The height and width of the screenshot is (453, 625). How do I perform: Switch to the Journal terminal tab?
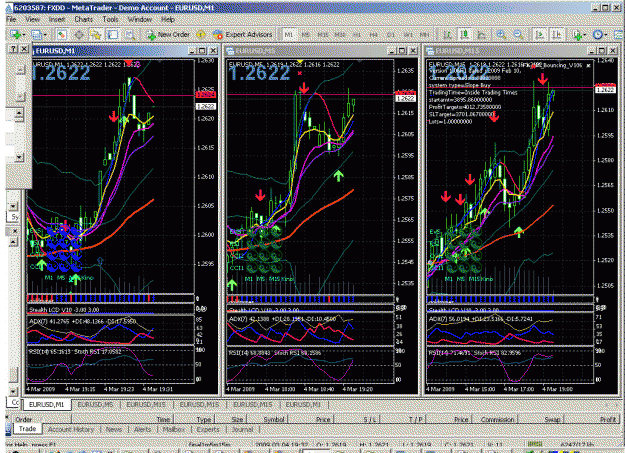(242, 429)
